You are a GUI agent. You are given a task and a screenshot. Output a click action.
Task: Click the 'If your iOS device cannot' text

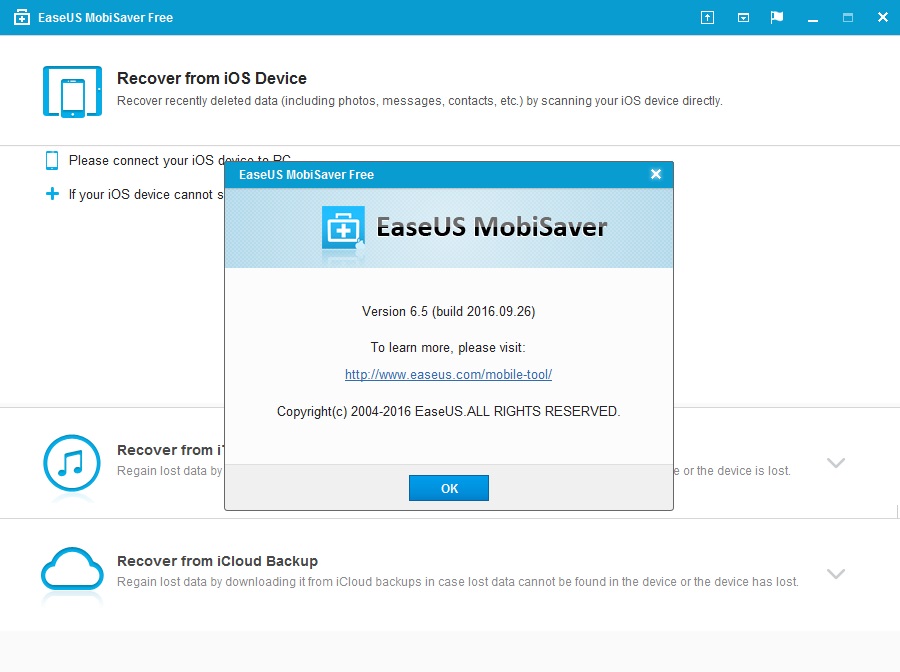pos(146,195)
